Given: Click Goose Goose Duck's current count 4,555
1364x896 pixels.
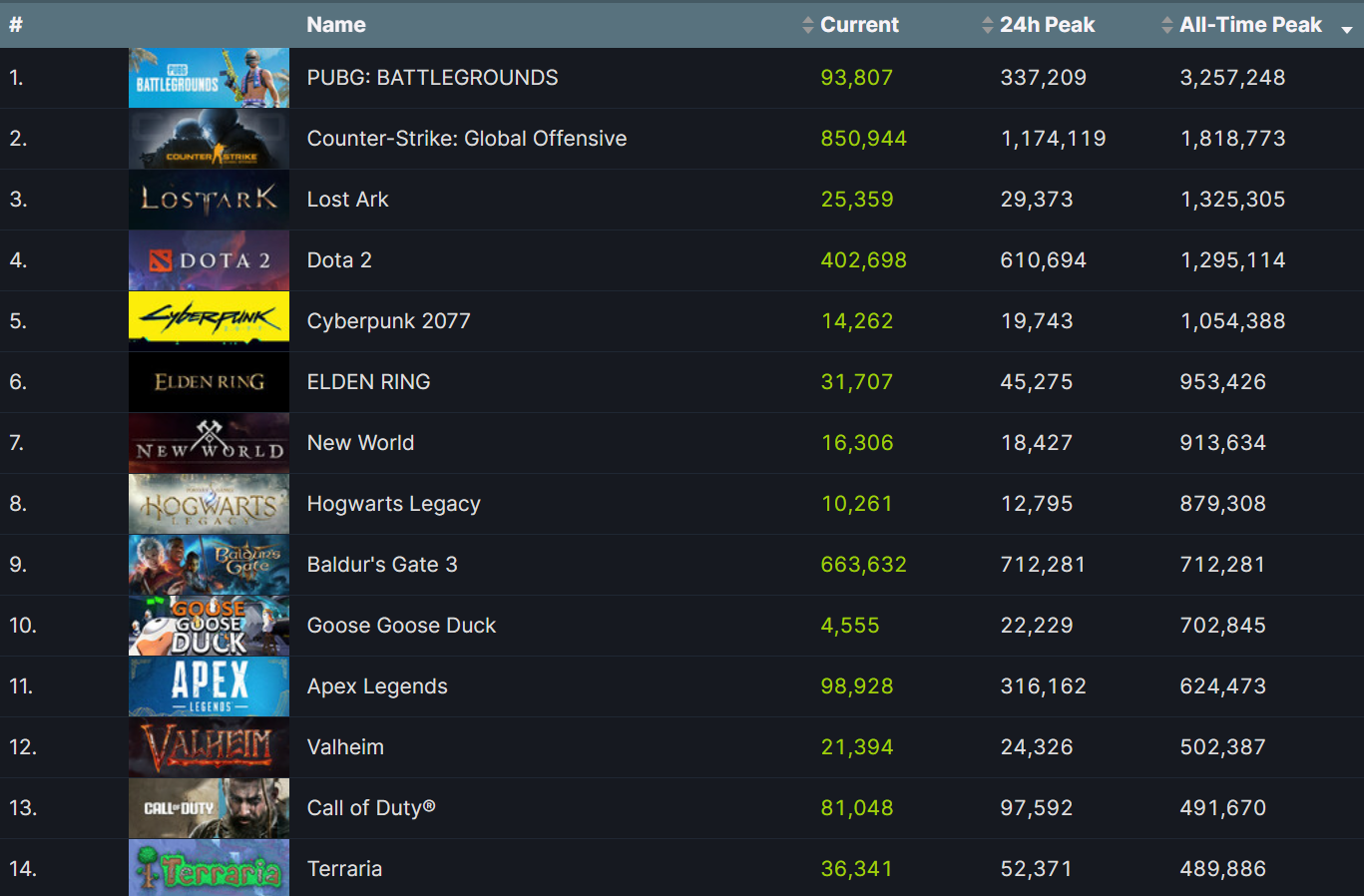Looking at the screenshot, I should 850,626.
